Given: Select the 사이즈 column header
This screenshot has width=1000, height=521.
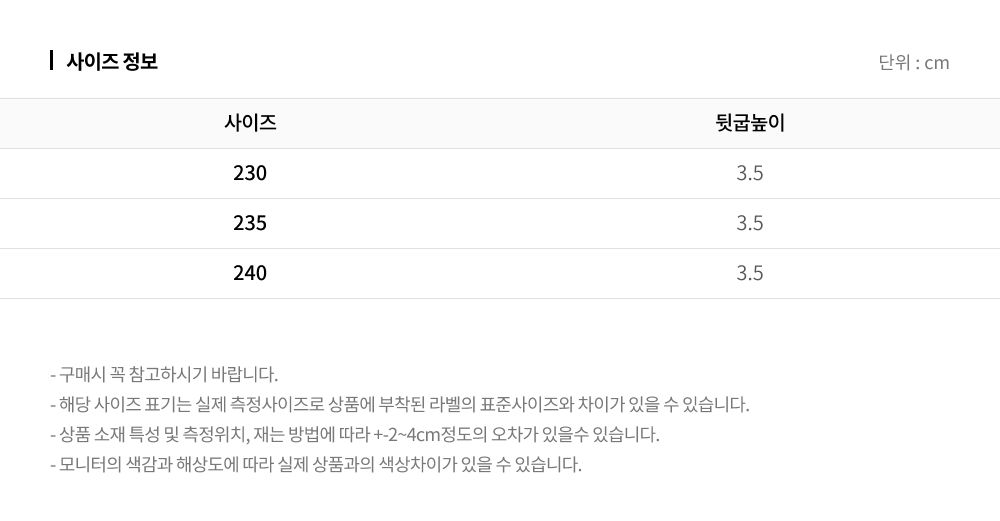Looking at the screenshot, I should pos(250,122).
